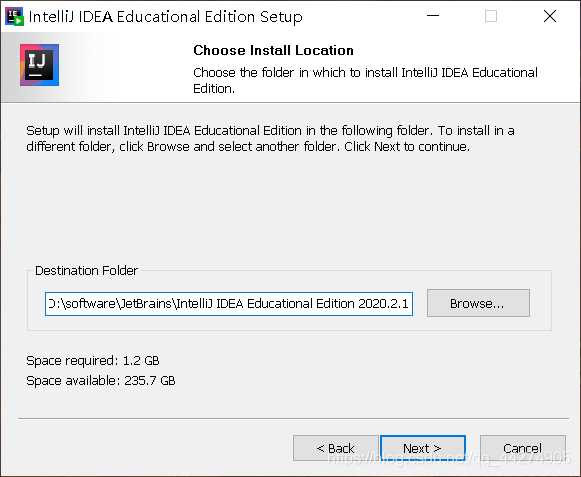Click the Setup will install instruction paragraph
This screenshot has height=477, width=581.
coord(270,139)
